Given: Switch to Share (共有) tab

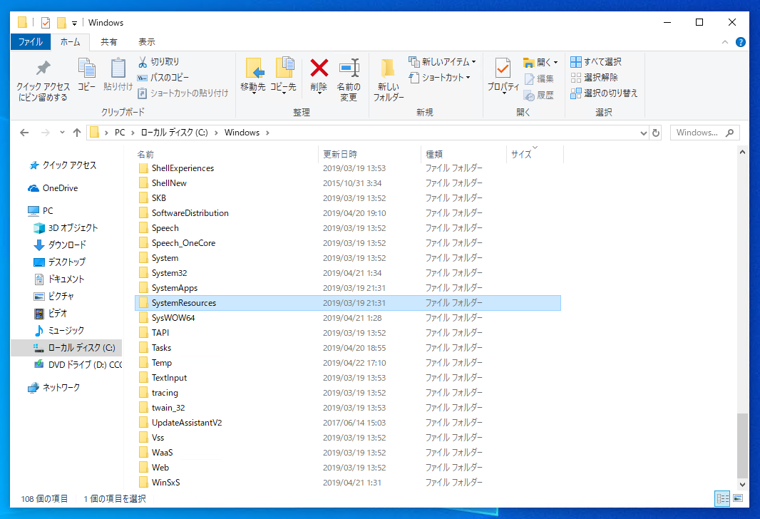Looking at the screenshot, I should [109, 42].
